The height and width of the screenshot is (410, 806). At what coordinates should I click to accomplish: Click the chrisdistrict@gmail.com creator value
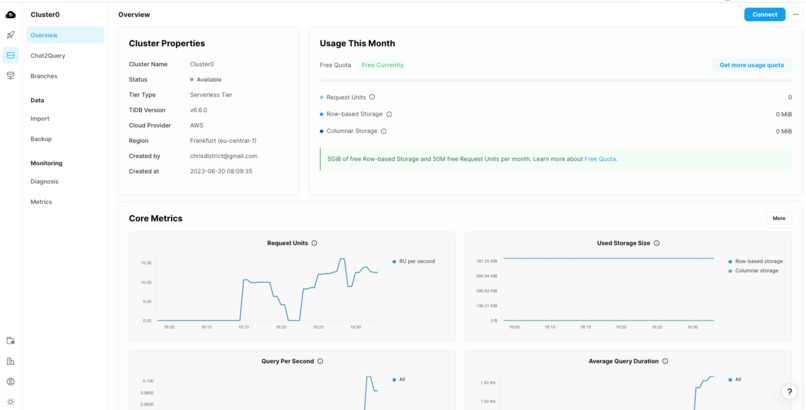coord(224,156)
